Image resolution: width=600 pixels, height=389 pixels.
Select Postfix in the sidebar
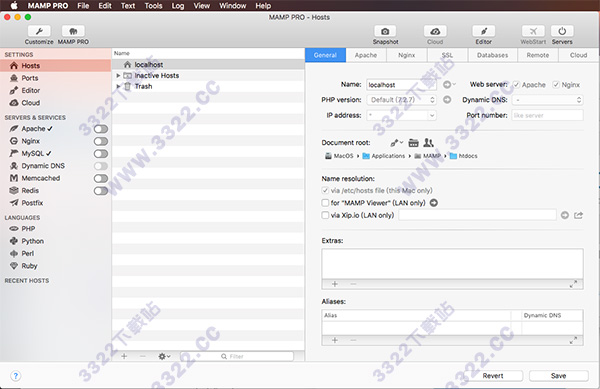[32, 203]
